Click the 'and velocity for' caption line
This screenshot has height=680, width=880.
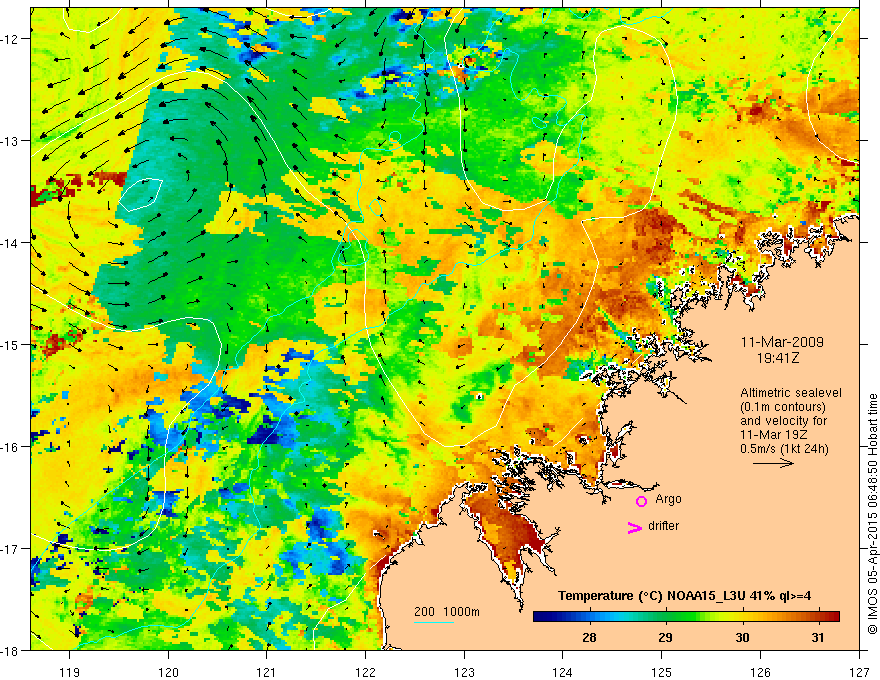click(783, 421)
